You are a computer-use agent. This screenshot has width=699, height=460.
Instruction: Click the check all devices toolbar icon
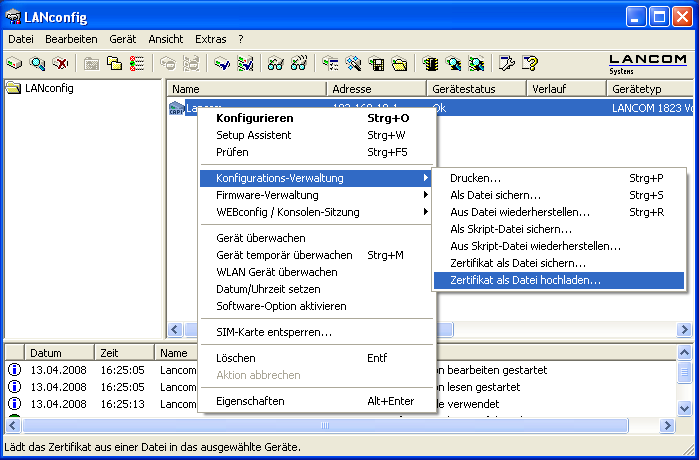245,63
